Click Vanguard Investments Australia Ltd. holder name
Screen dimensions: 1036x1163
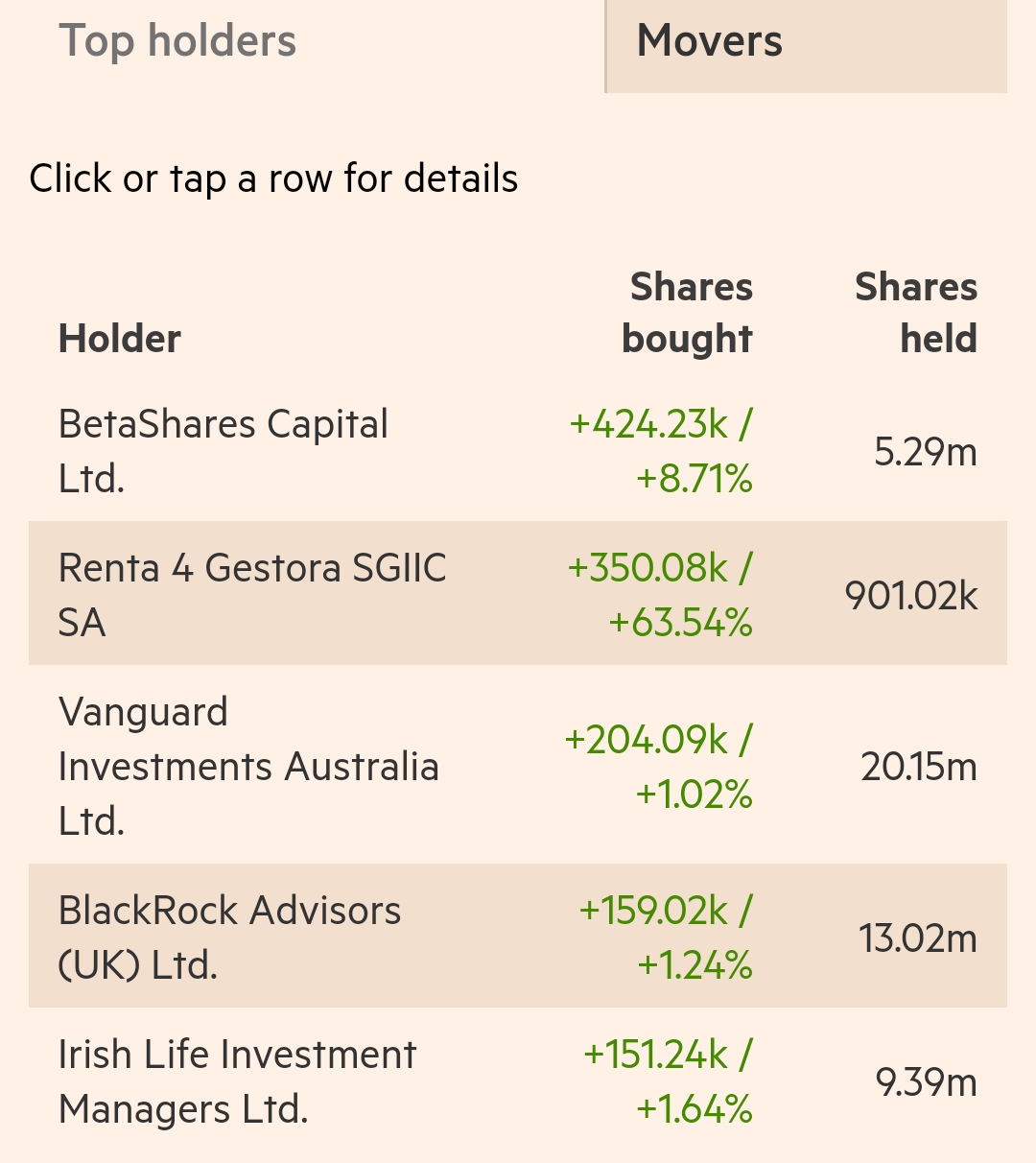248,766
